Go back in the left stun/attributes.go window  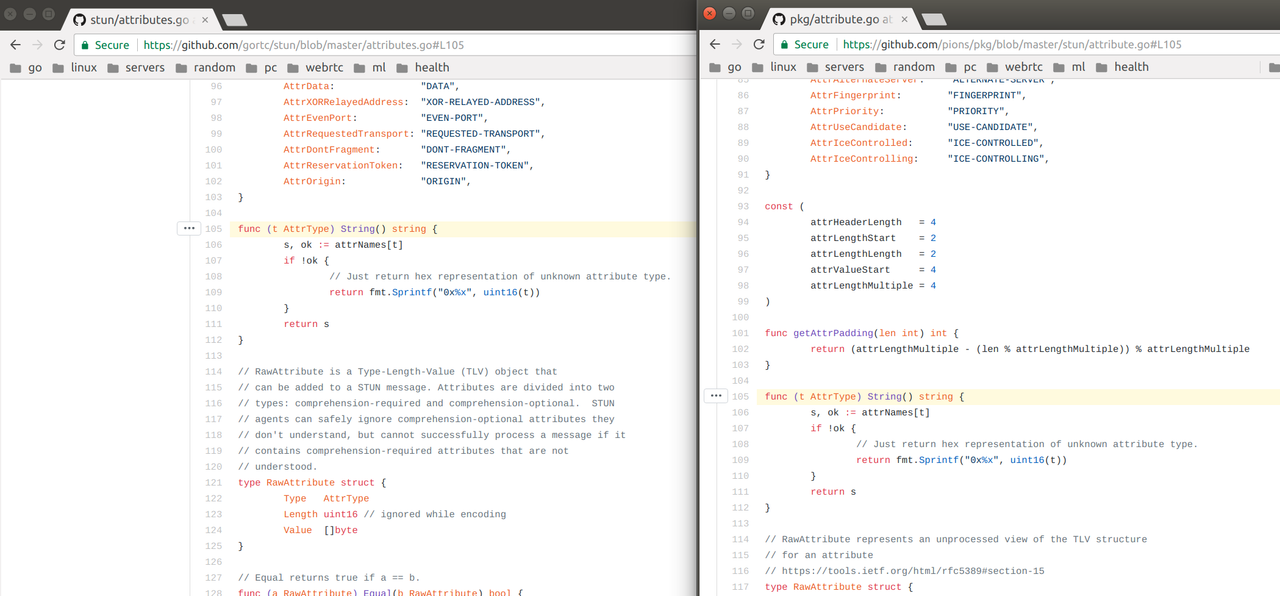[x=14, y=45]
